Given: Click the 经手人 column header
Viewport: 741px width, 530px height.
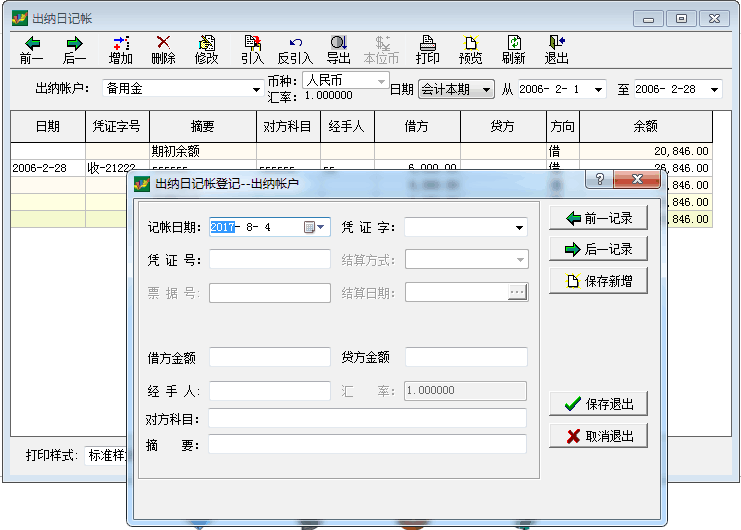Looking at the screenshot, I should (x=347, y=127).
